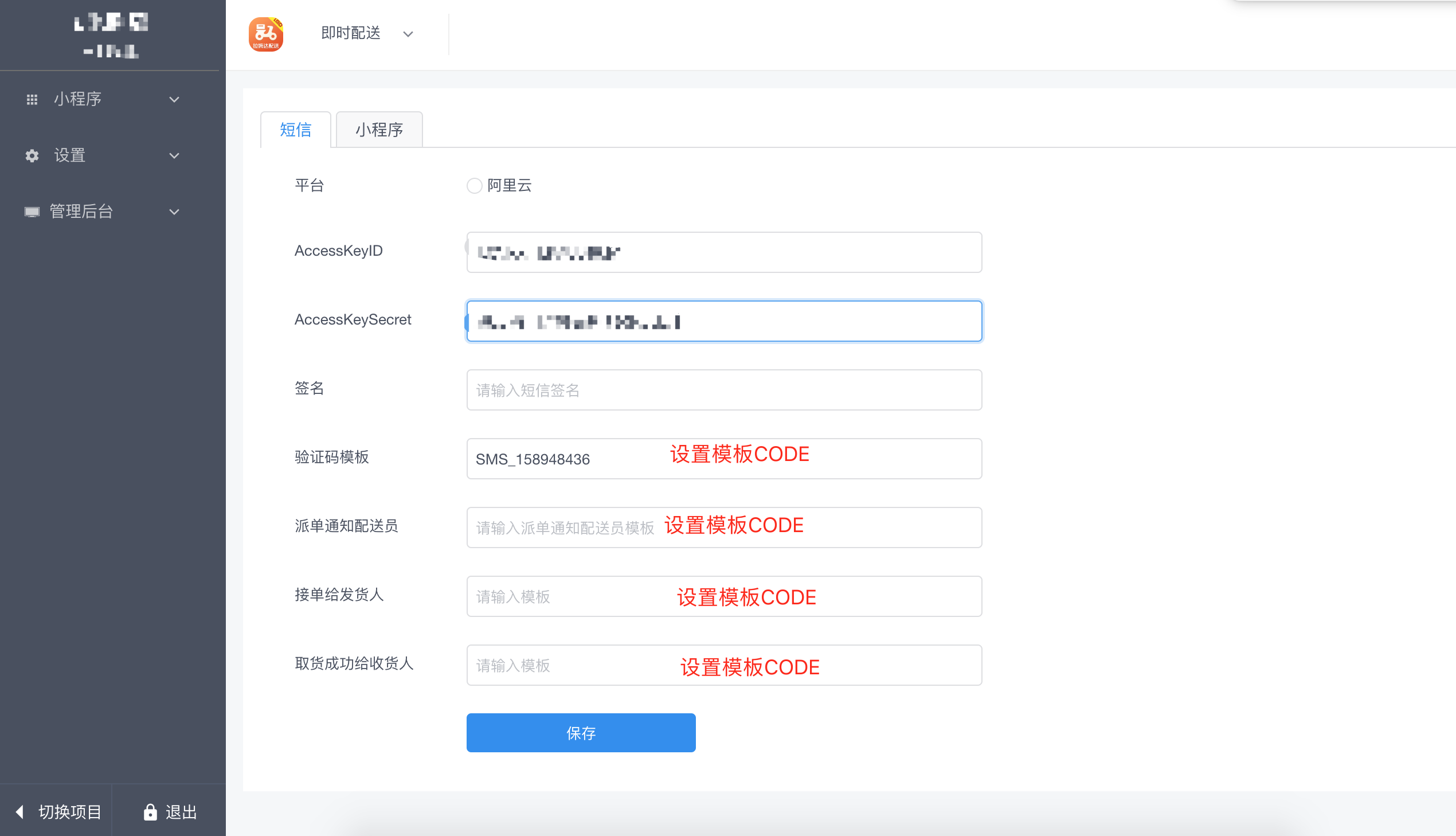Click the blue 保存 button
The image size is (1456, 836).
[x=581, y=733]
